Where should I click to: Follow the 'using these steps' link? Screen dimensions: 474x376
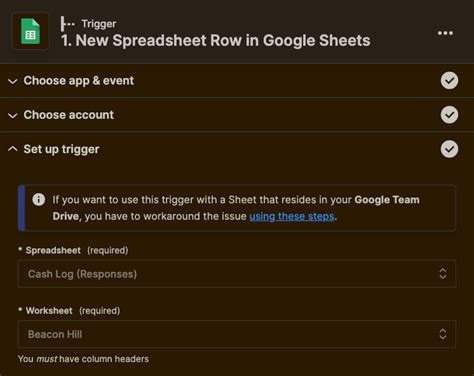point(292,216)
